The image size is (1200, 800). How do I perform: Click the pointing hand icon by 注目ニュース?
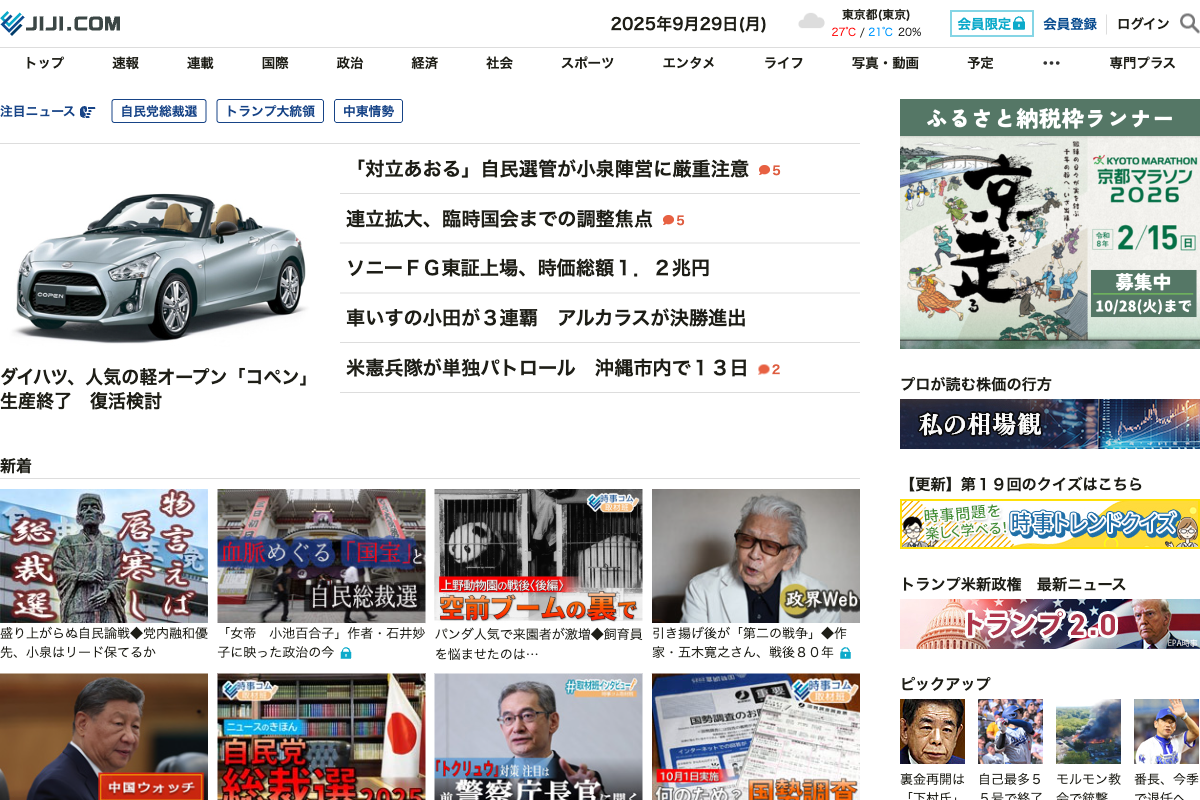click(x=88, y=111)
